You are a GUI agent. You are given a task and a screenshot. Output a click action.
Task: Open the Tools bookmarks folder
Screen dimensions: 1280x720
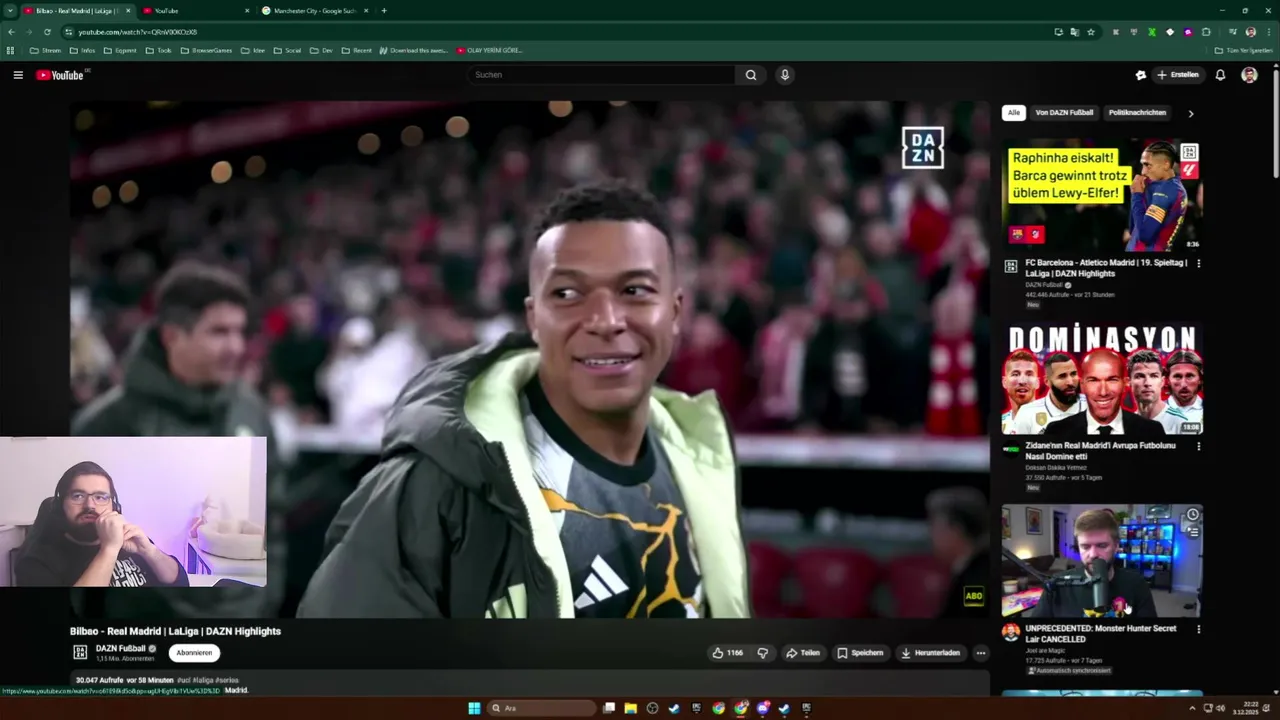[158, 50]
